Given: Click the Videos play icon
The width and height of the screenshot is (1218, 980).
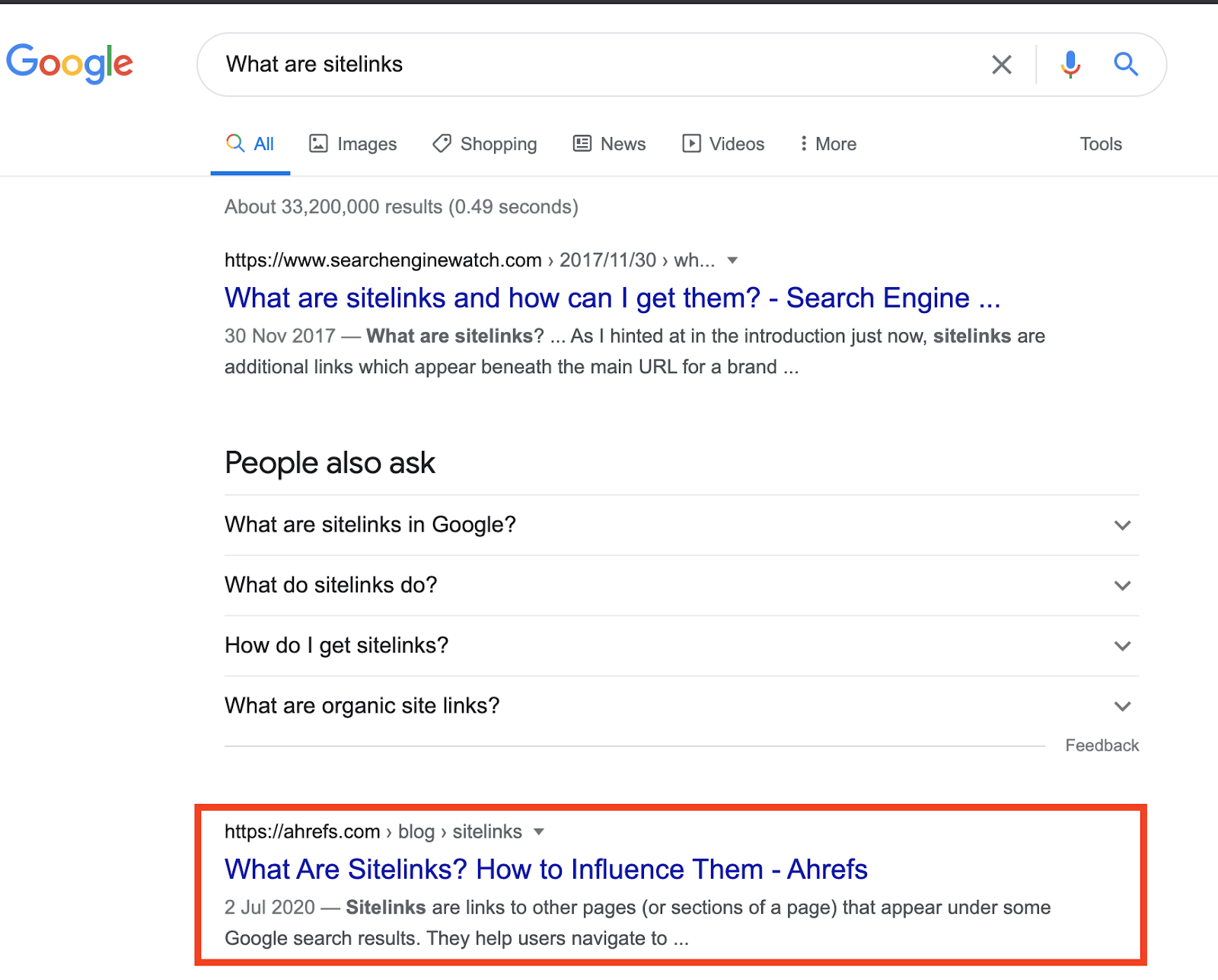Looking at the screenshot, I should coord(691,143).
